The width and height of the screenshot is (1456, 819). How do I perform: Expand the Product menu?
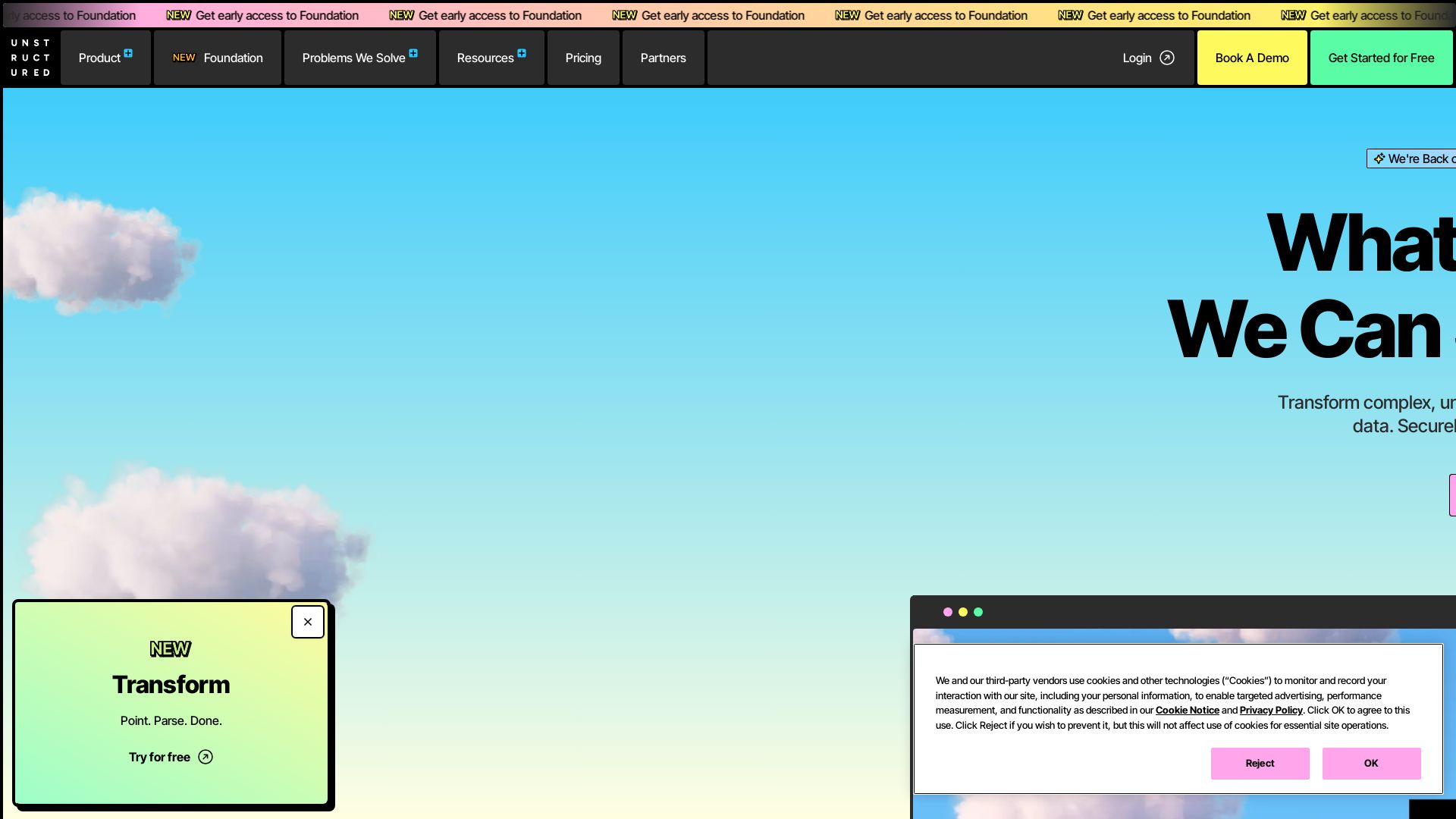105,58
